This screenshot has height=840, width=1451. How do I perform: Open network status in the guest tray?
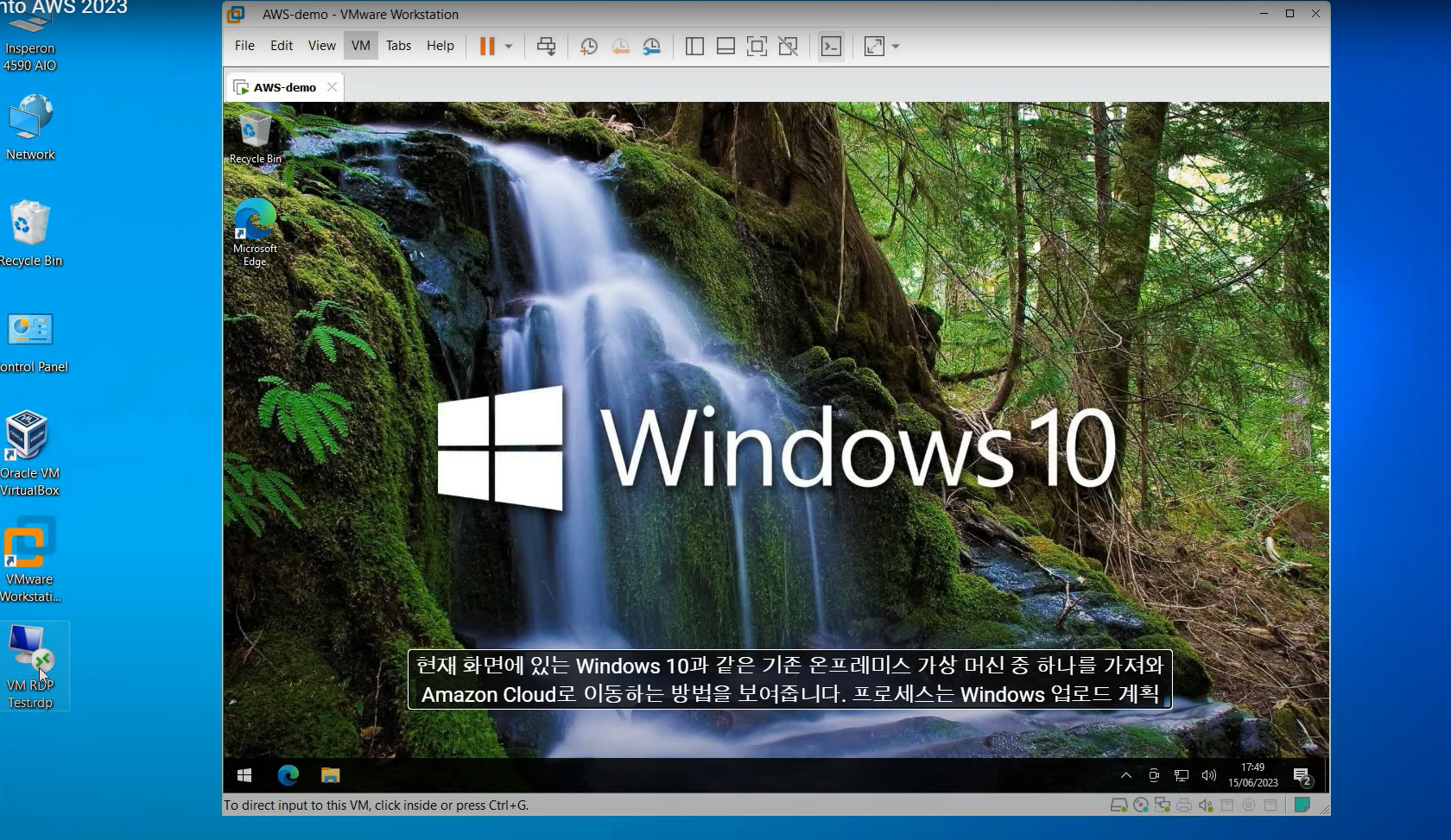pyautogui.click(x=1182, y=775)
